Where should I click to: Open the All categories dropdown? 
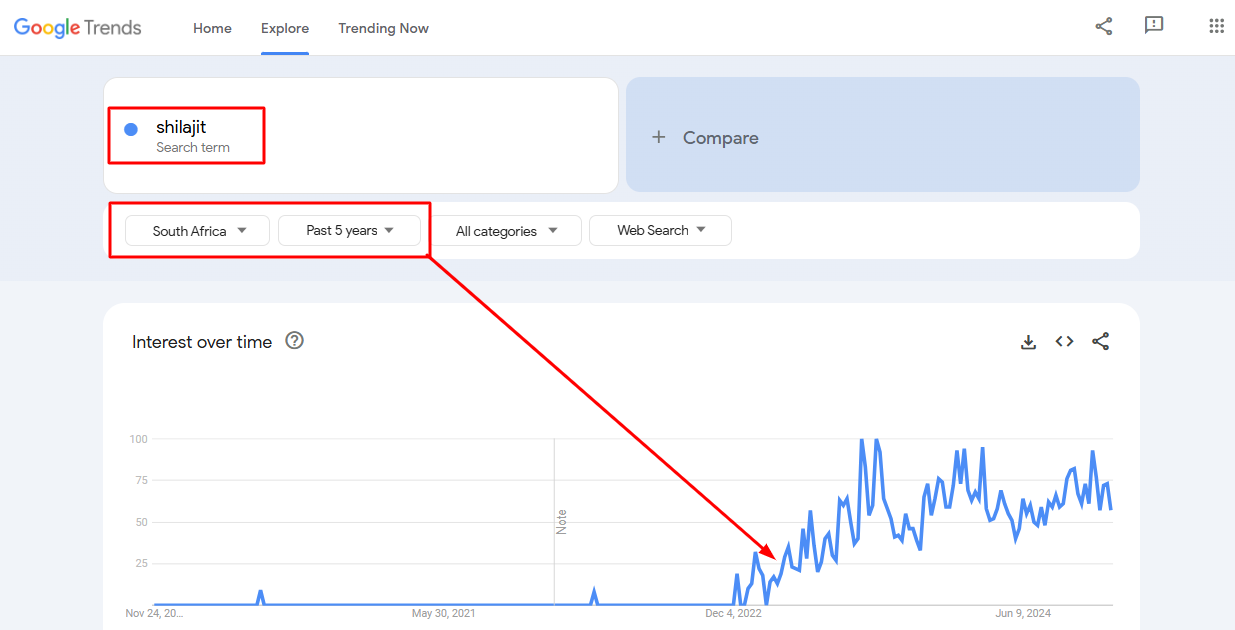click(506, 231)
